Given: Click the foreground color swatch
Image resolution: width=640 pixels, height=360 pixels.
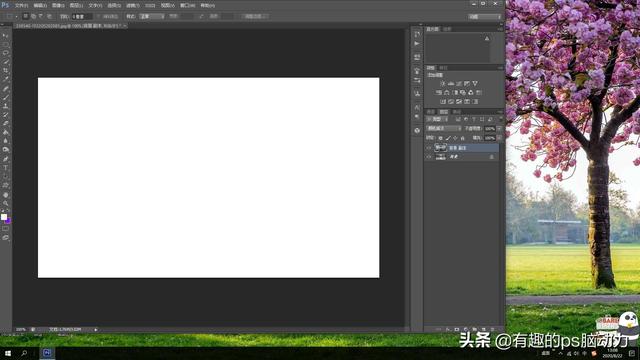Looking at the screenshot, I should tap(4, 217).
